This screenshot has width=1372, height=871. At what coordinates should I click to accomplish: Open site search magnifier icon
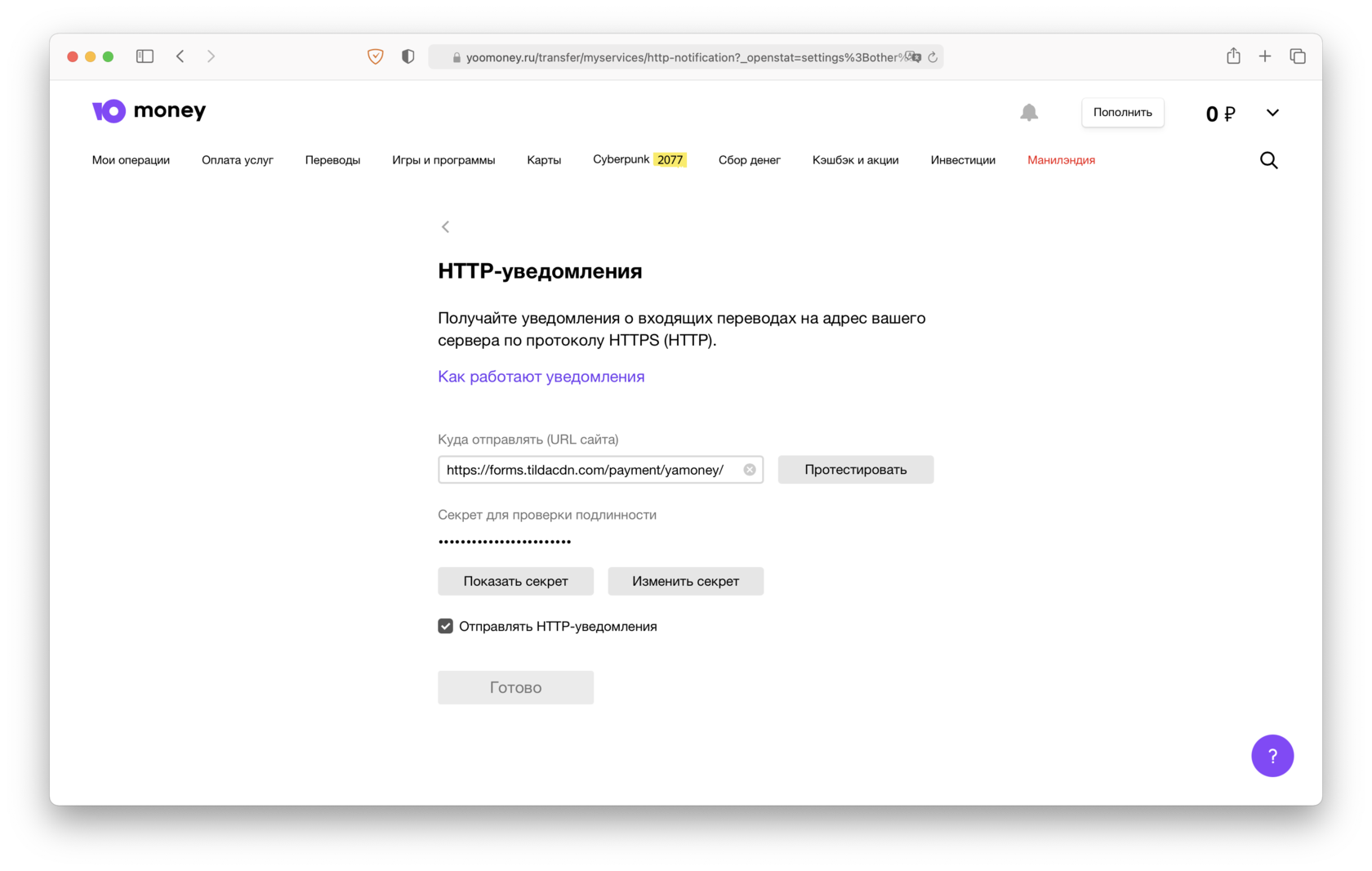pyautogui.click(x=1268, y=160)
